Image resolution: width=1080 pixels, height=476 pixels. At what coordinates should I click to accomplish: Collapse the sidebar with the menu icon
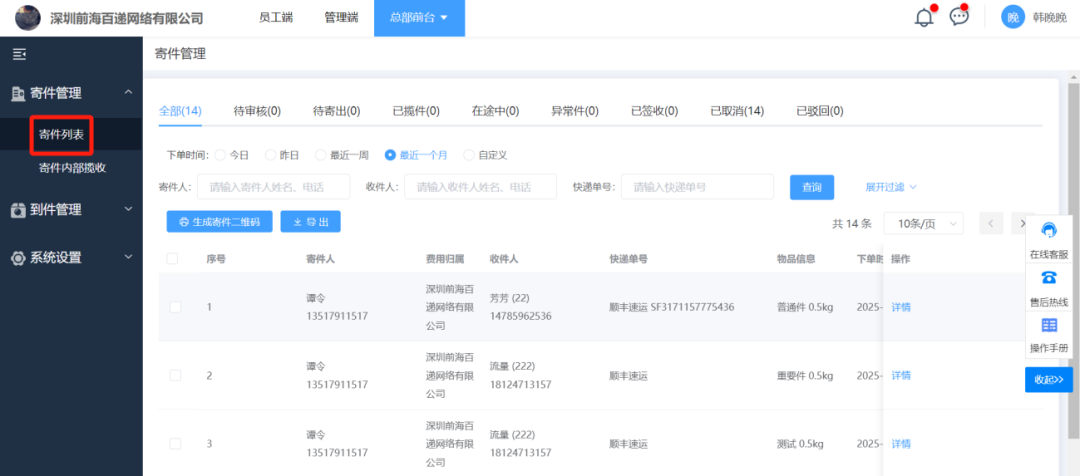[x=19, y=54]
